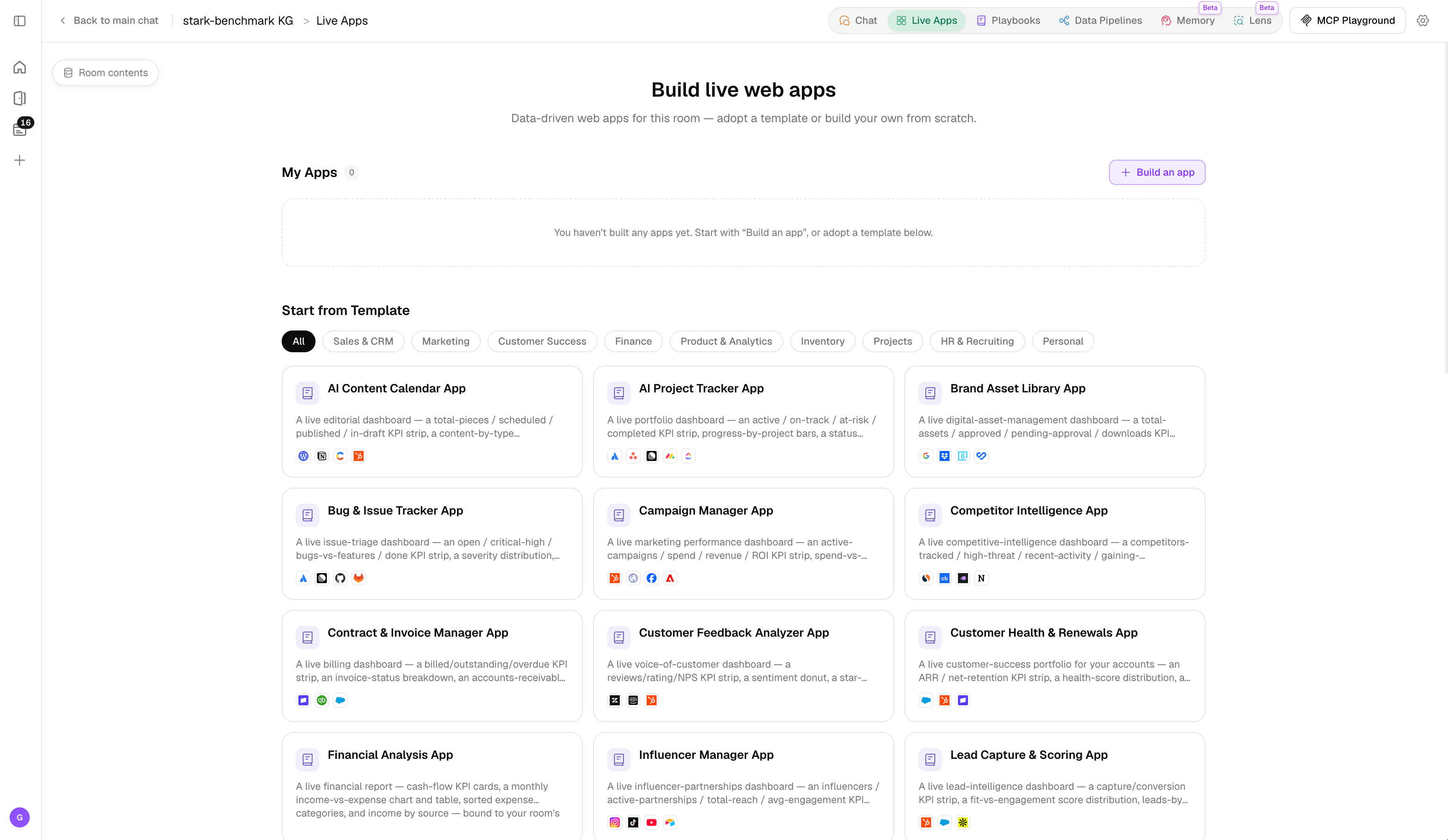Filter templates by Inventory
Viewport: 1448px width, 840px height.
[x=822, y=341]
